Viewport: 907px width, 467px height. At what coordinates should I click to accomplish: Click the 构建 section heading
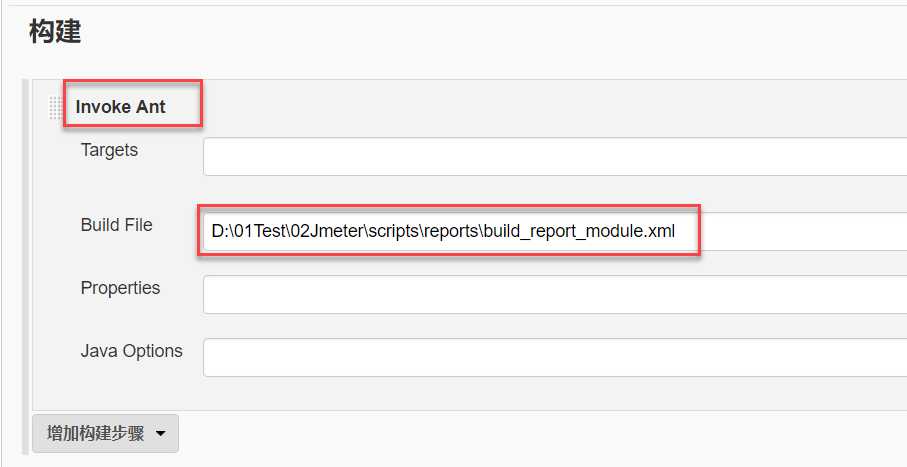click(x=55, y=32)
